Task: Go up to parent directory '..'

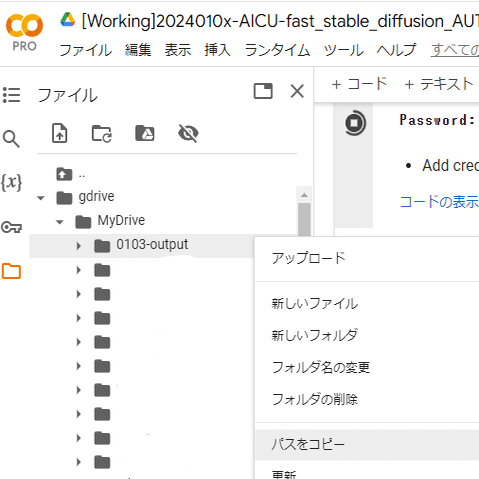Action: (x=71, y=174)
